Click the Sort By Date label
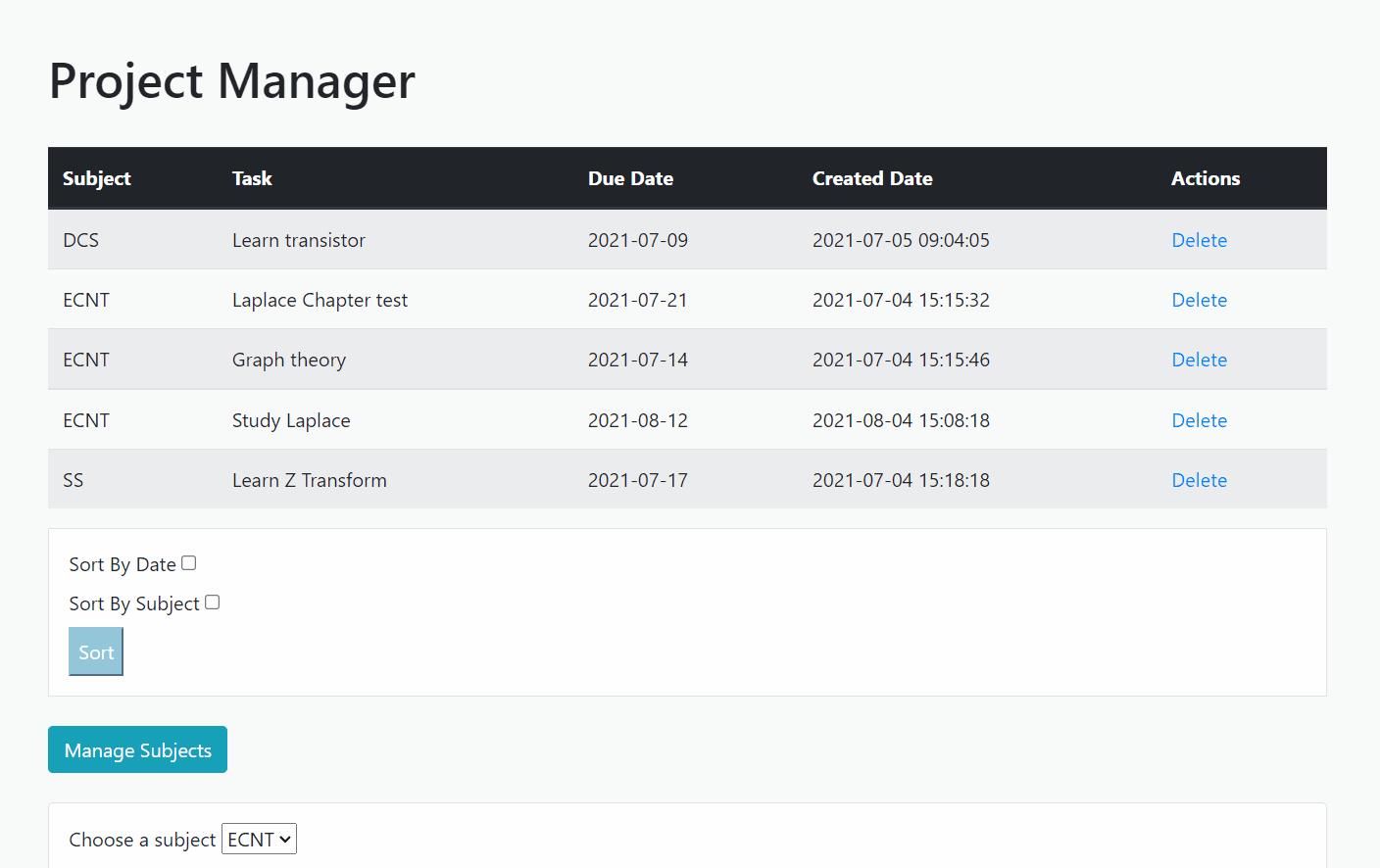Image resolution: width=1380 pixels, height=868 pixels. pos(123,564)
